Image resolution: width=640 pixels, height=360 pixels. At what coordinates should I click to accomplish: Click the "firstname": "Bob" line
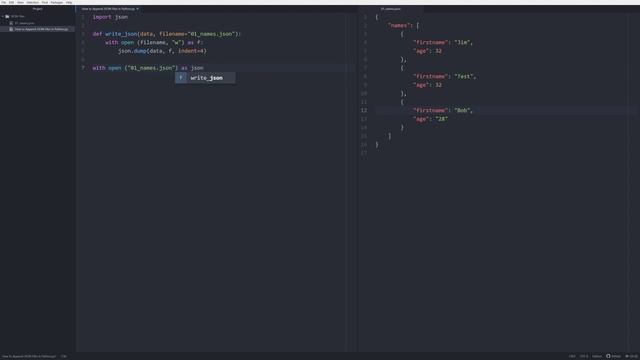click(443, 110)
